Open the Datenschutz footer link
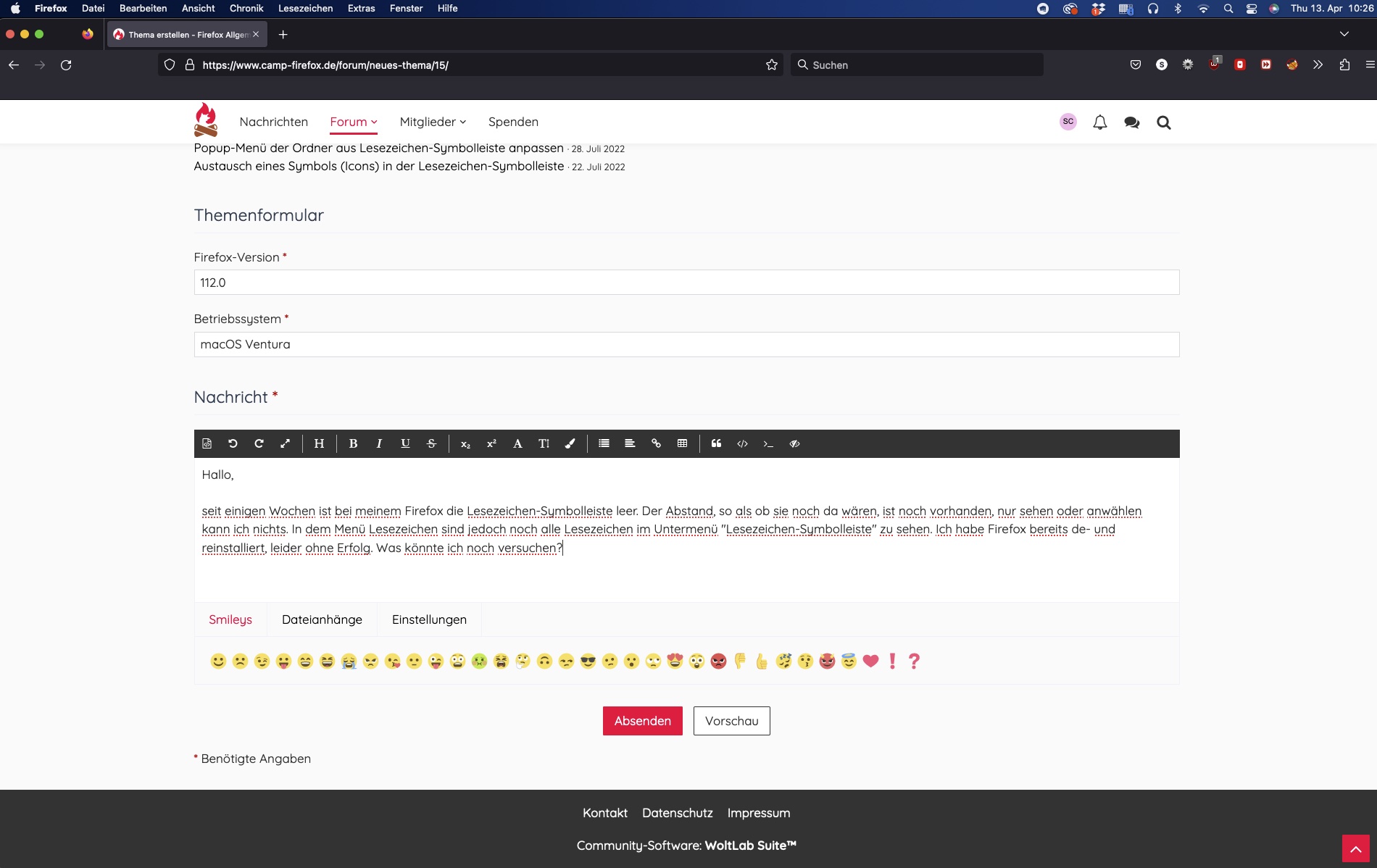 point(678,813)
